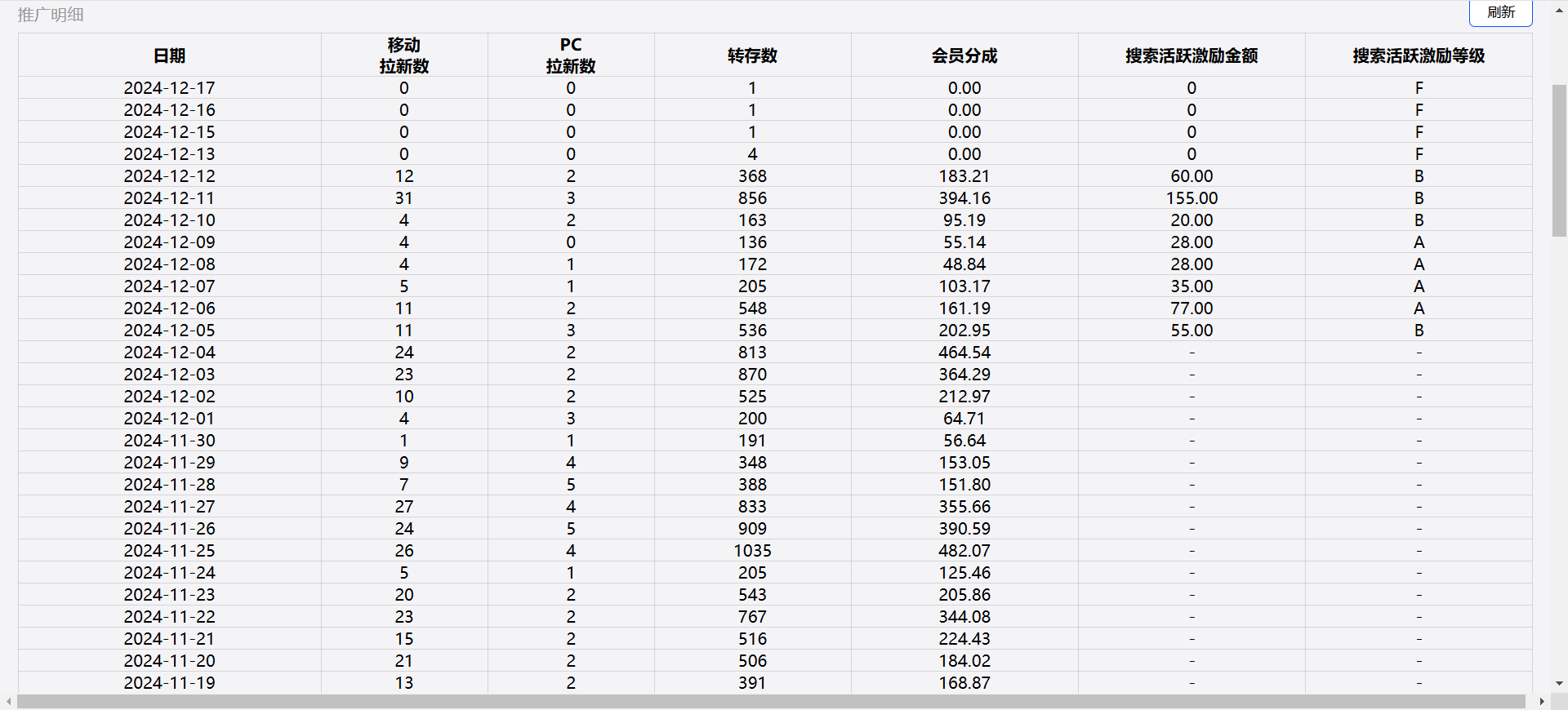The image size is (1568, 710).
Task: Click the horizontal scrollbar left arrow
Action: (x=9, y=702)
